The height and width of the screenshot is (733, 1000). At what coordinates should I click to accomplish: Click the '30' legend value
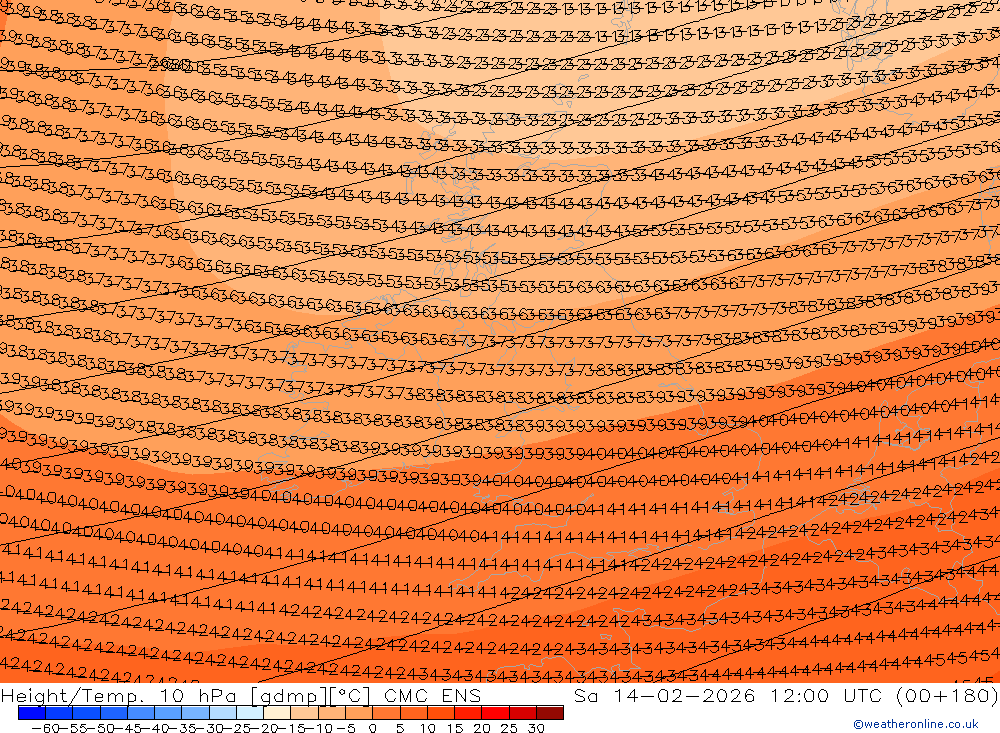click(x=536, y=728)
